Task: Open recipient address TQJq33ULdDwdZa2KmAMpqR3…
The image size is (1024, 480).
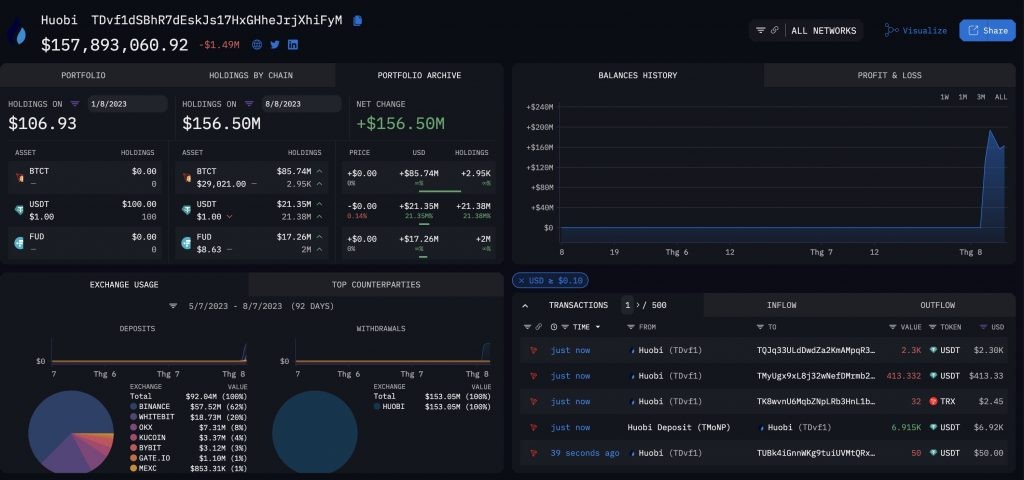Action: 815,351
